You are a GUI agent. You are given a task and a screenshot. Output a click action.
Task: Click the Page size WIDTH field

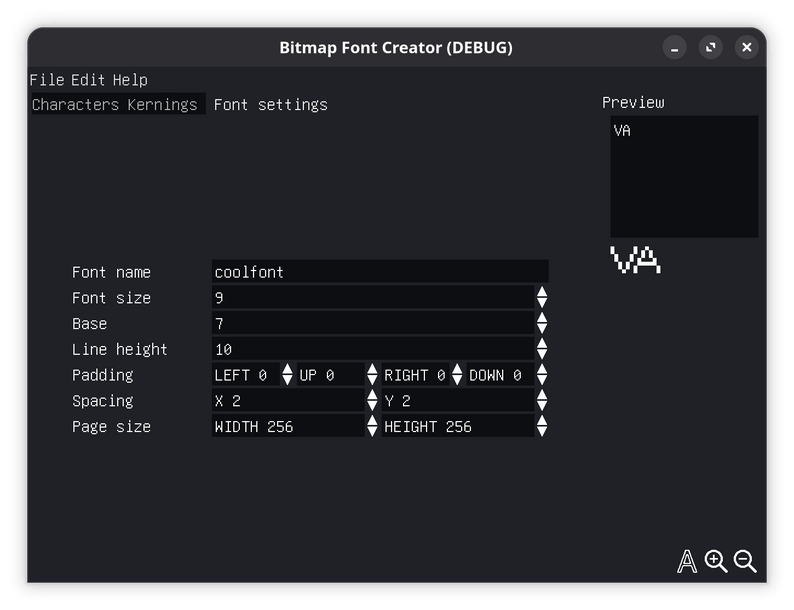point(288,427)
